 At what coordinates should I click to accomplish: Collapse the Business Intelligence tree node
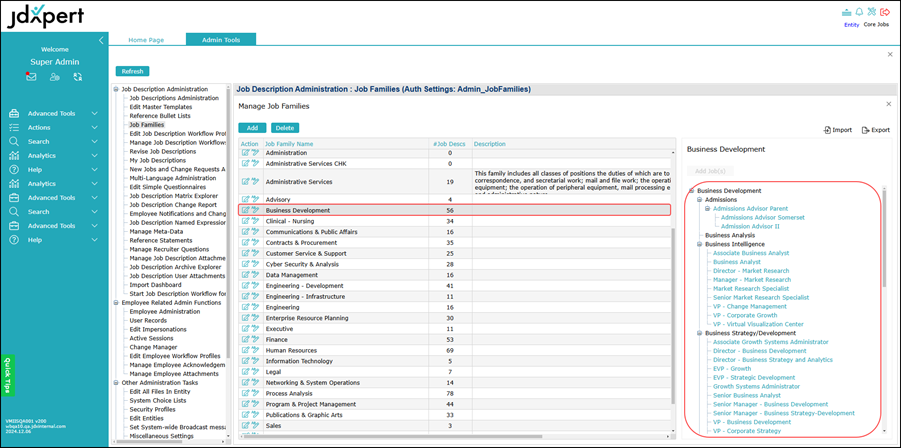pyautogui.click(x=699, y=244)
